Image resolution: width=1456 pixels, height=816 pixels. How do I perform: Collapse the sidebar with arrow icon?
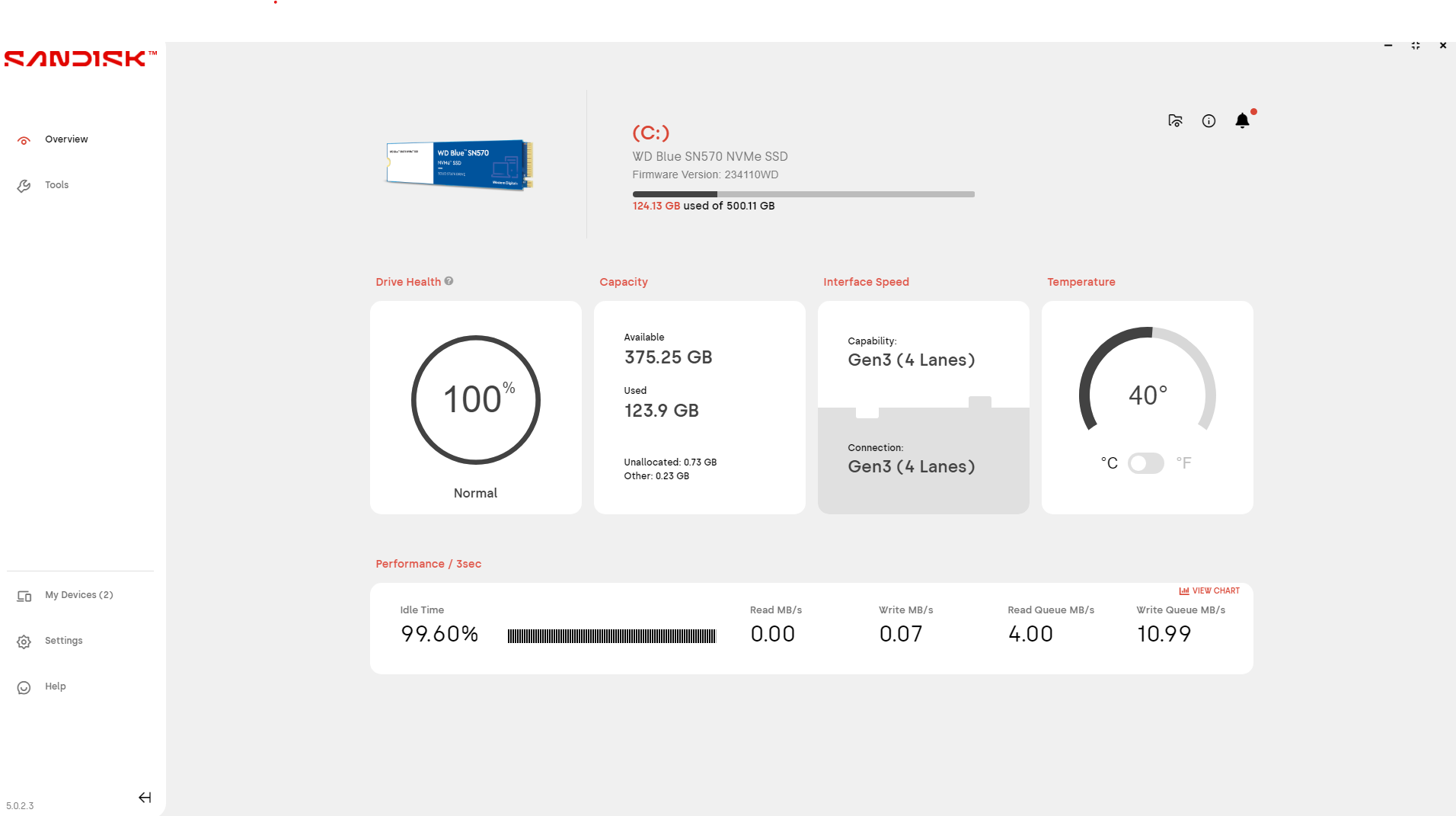tap(145, 798)
